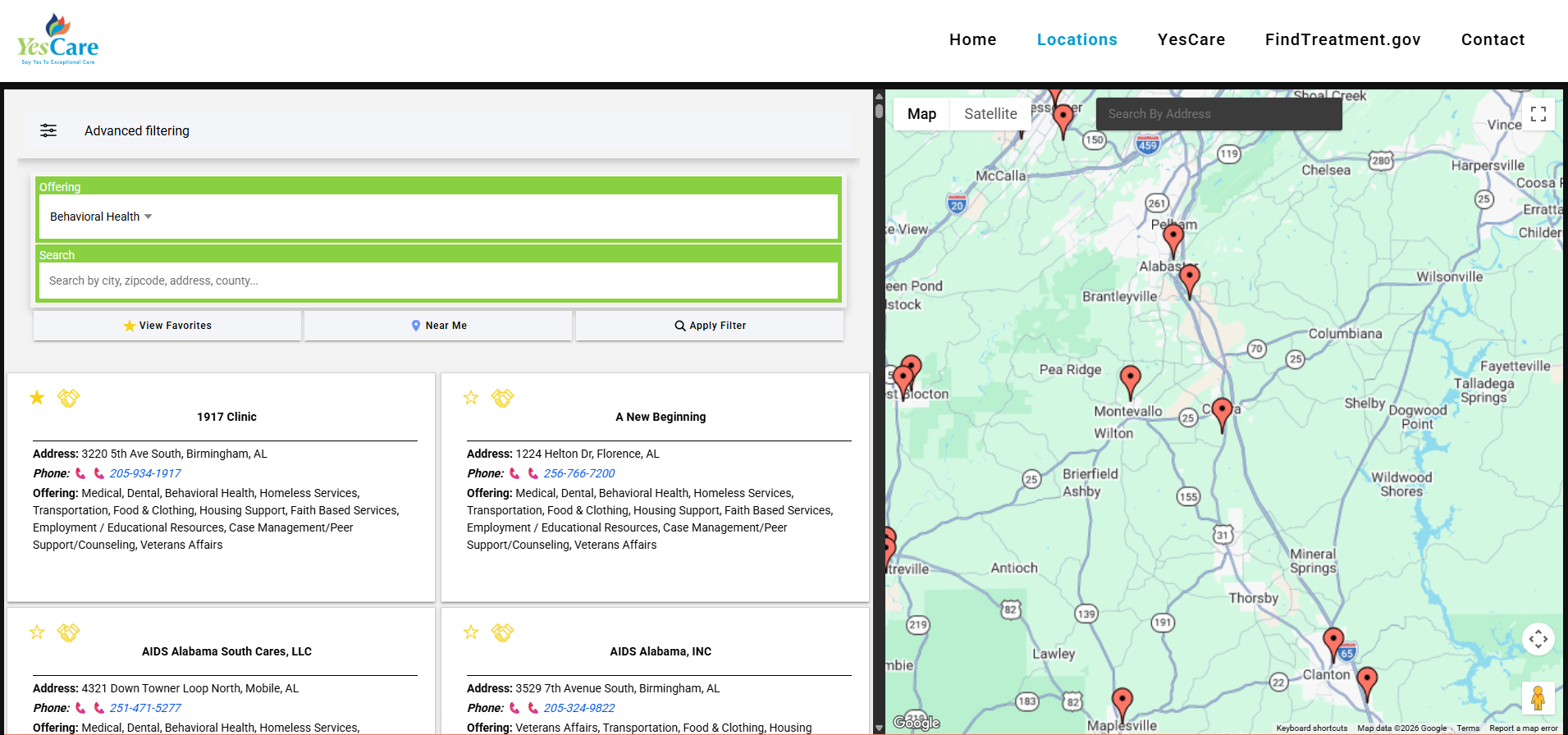Image resolution: width=1568 pixels, height=735 pixels.
Task: Click the scrollbar up arrow of results list
Action: click(879, 95)
